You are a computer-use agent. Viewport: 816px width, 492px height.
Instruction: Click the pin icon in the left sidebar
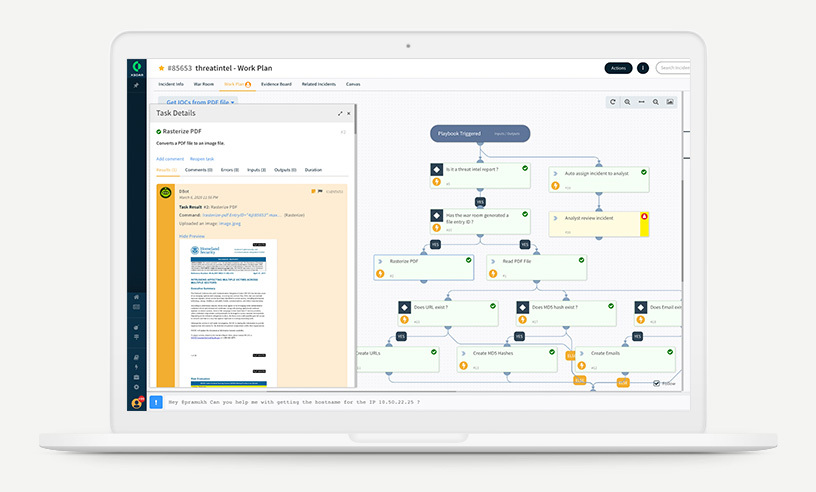point(136,86)
